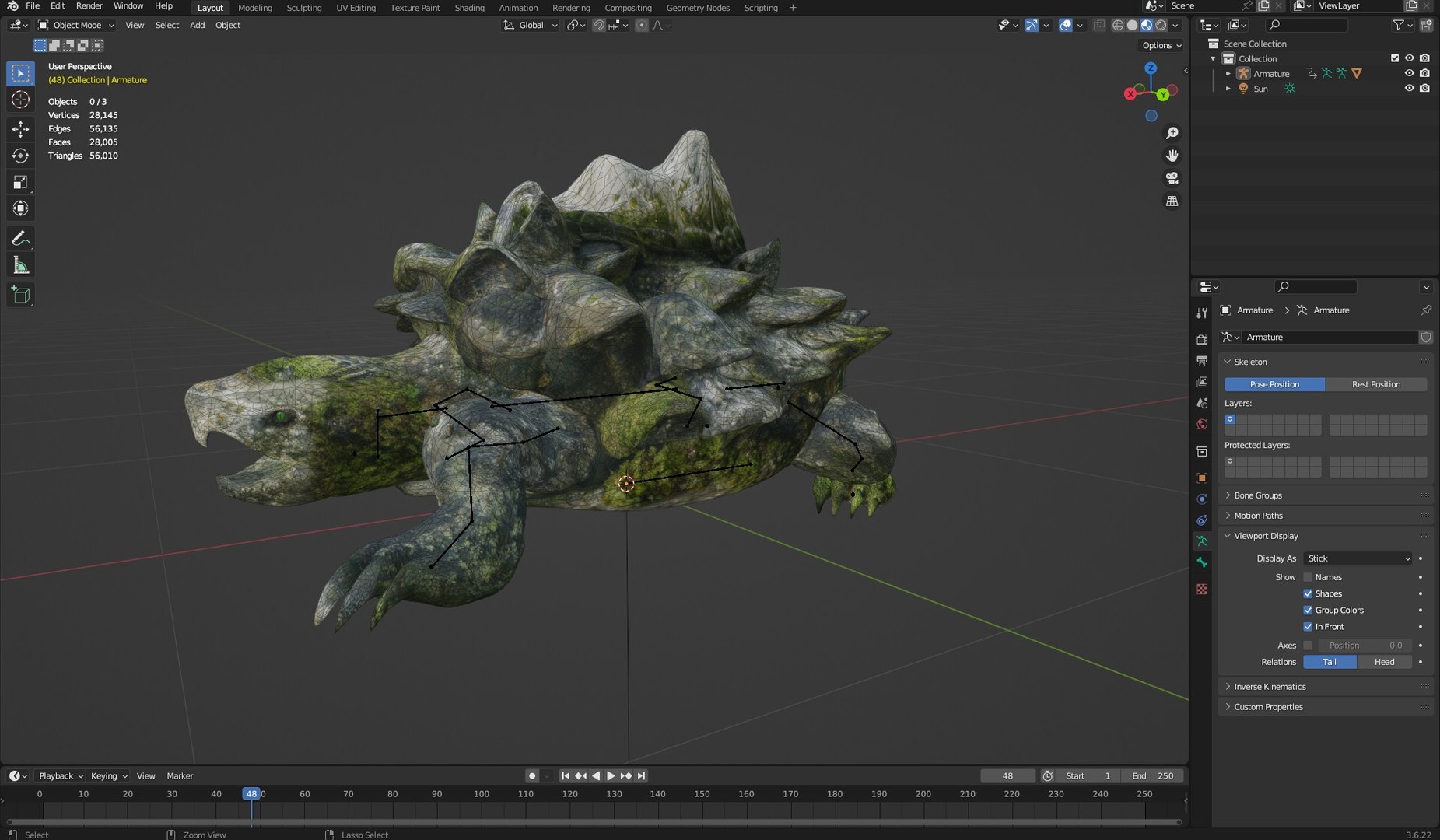This screenshot has height=840, width=1440.
Task: Activate the Cursor tool
Action: point(21,100)
